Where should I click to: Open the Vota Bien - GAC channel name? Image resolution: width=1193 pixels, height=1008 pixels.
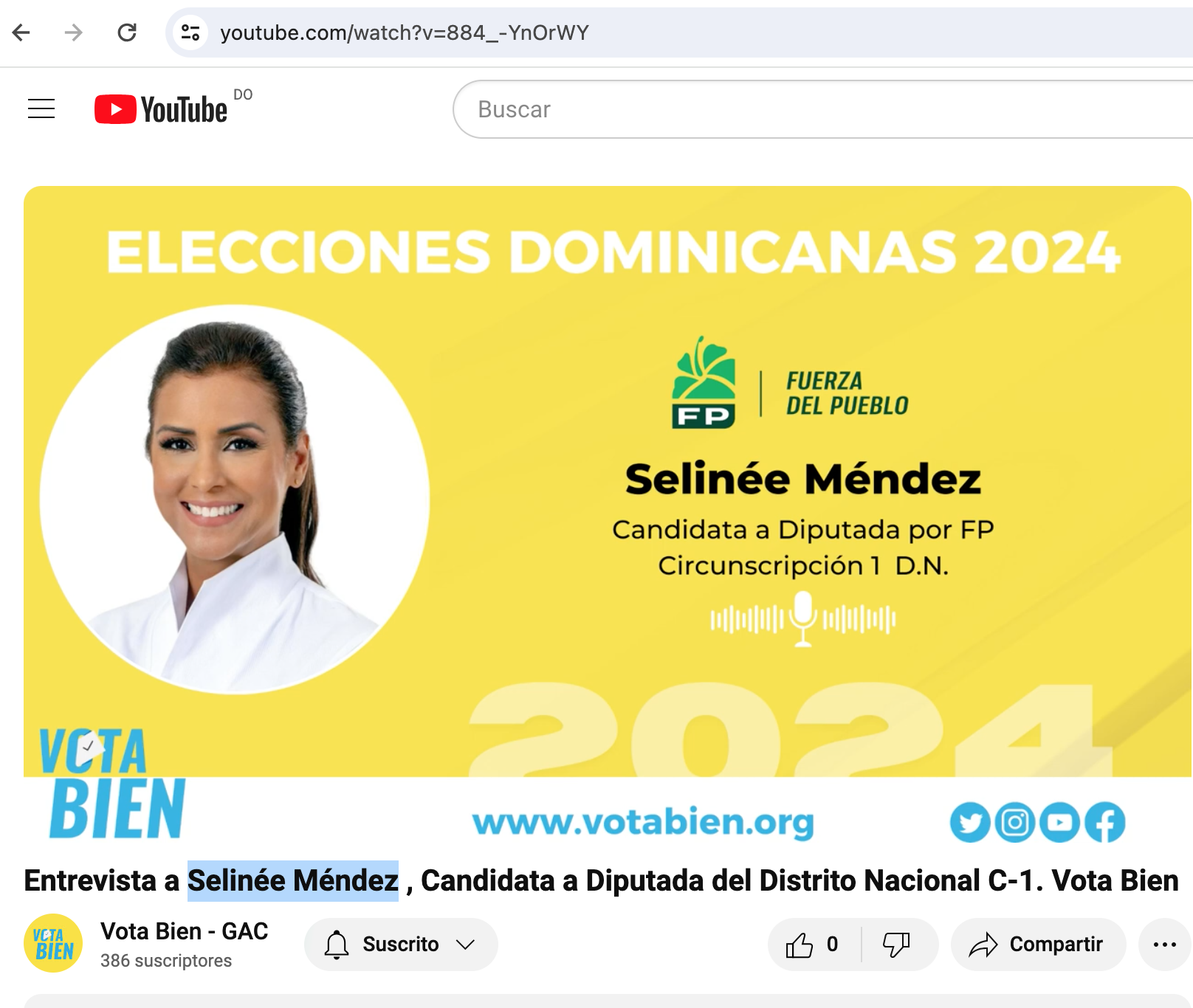pyautogui.click(x=185, y=931)
